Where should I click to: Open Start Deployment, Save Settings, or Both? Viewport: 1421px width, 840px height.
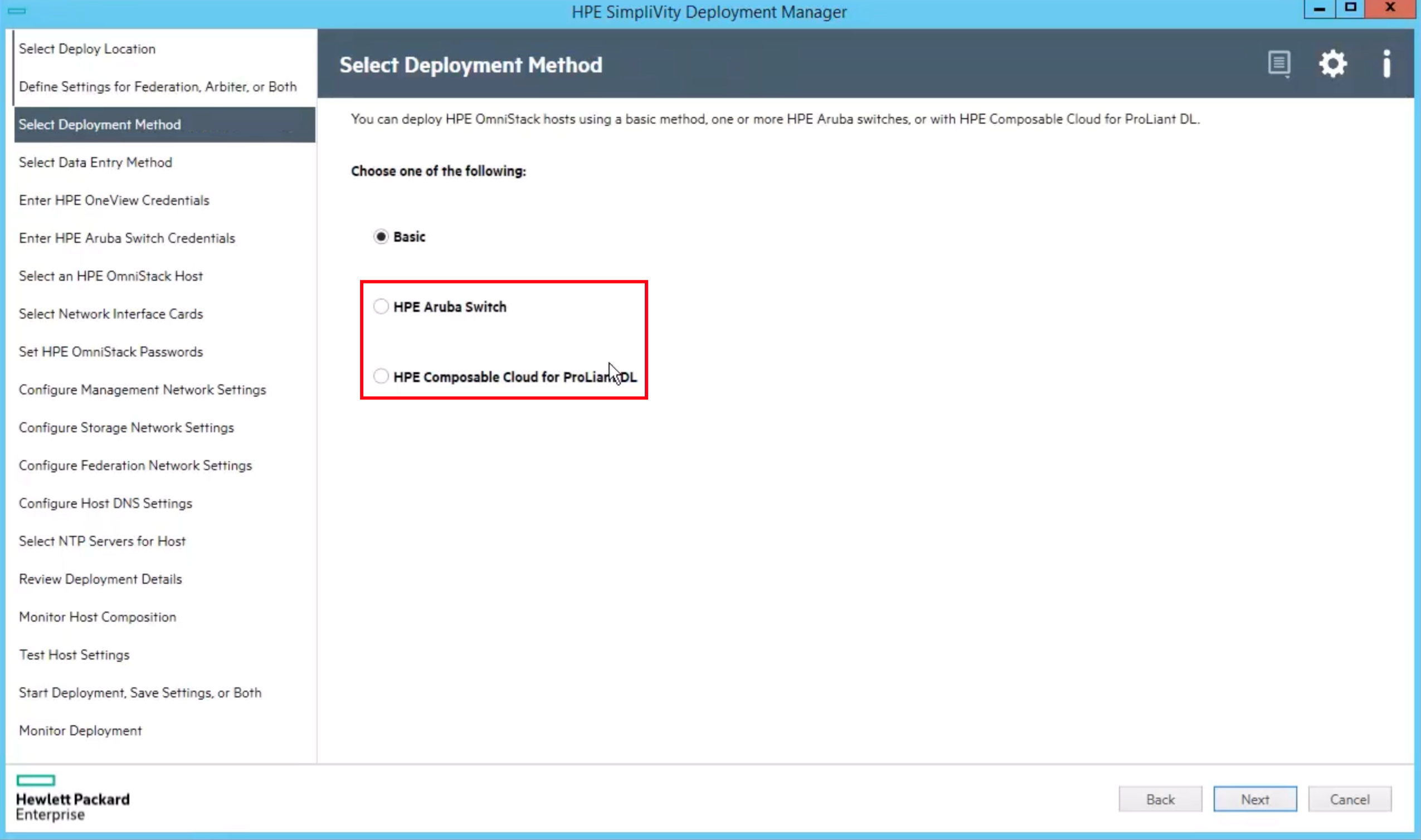(140, 694)
